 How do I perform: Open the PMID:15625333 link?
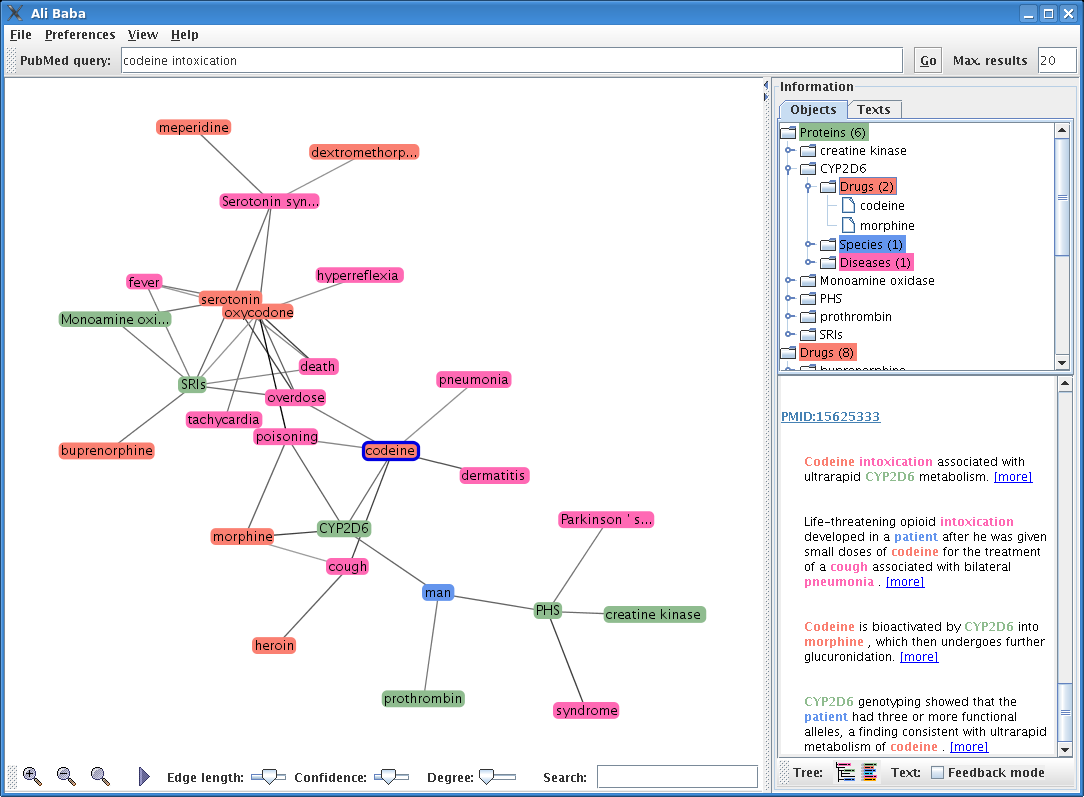coord(830,416)
